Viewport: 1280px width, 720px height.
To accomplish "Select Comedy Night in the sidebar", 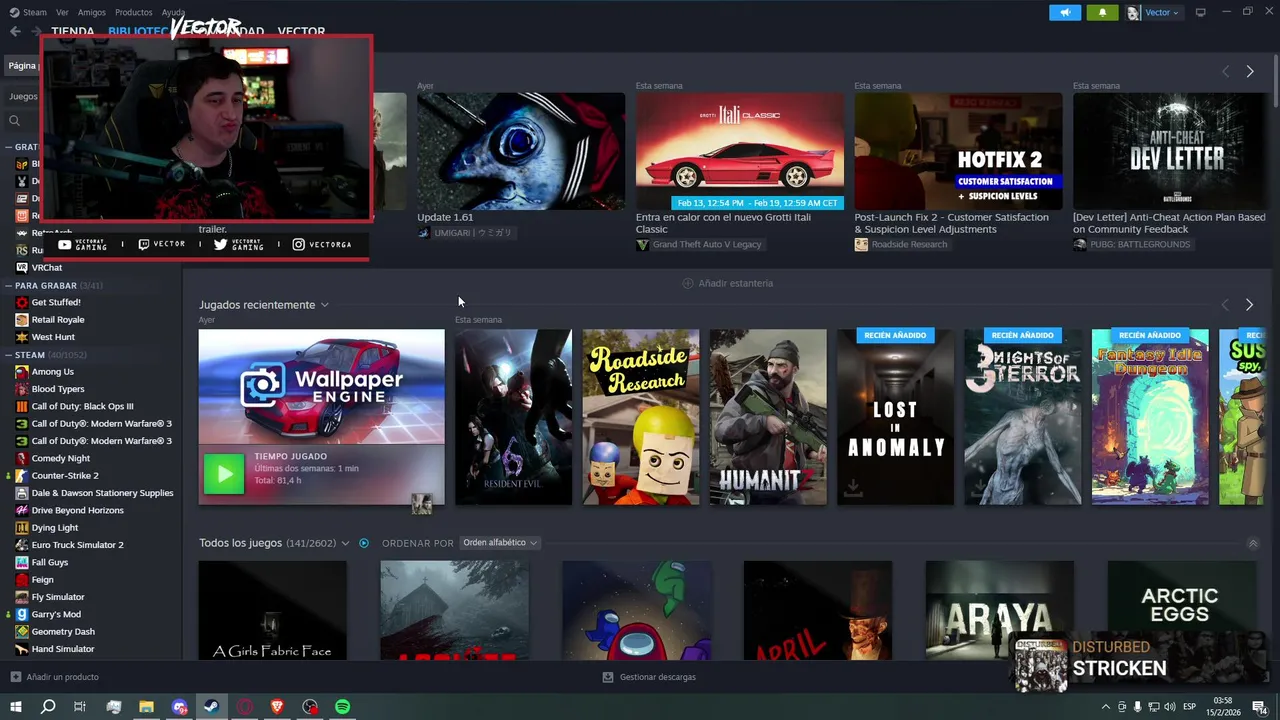I will (60, 458).
